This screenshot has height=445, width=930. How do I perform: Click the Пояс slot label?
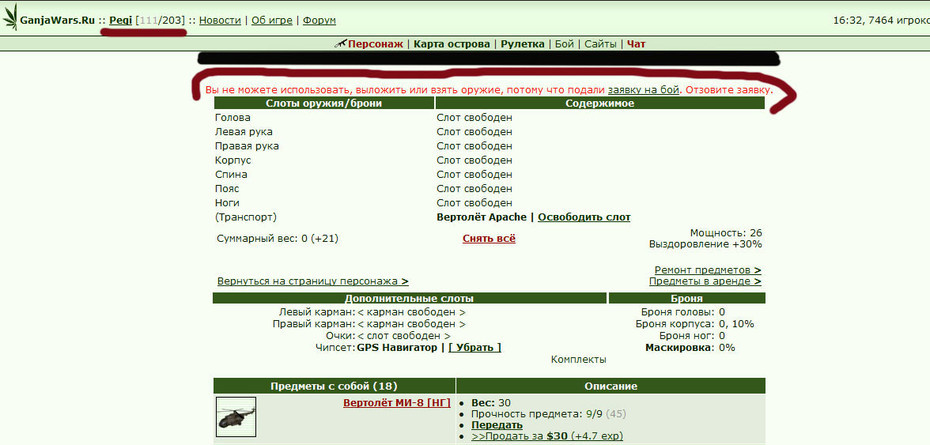tap(228, 189)
